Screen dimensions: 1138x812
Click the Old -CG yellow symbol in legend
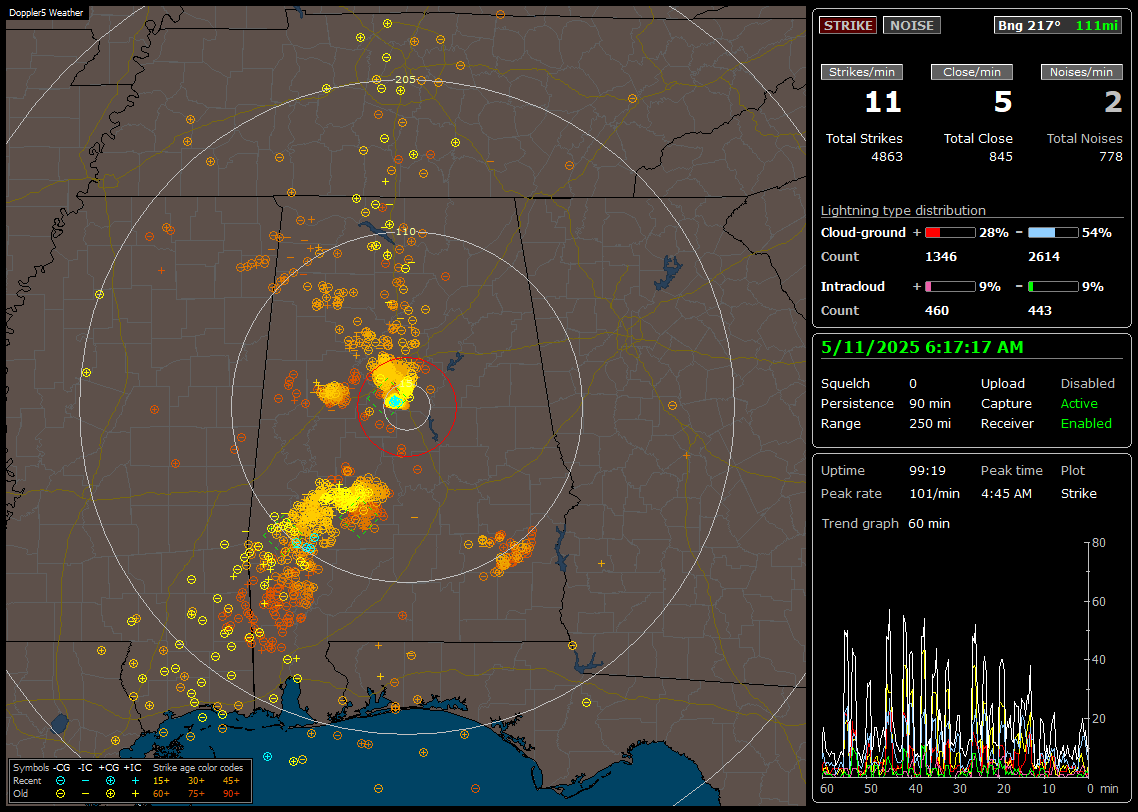click(x=60, y=794)
